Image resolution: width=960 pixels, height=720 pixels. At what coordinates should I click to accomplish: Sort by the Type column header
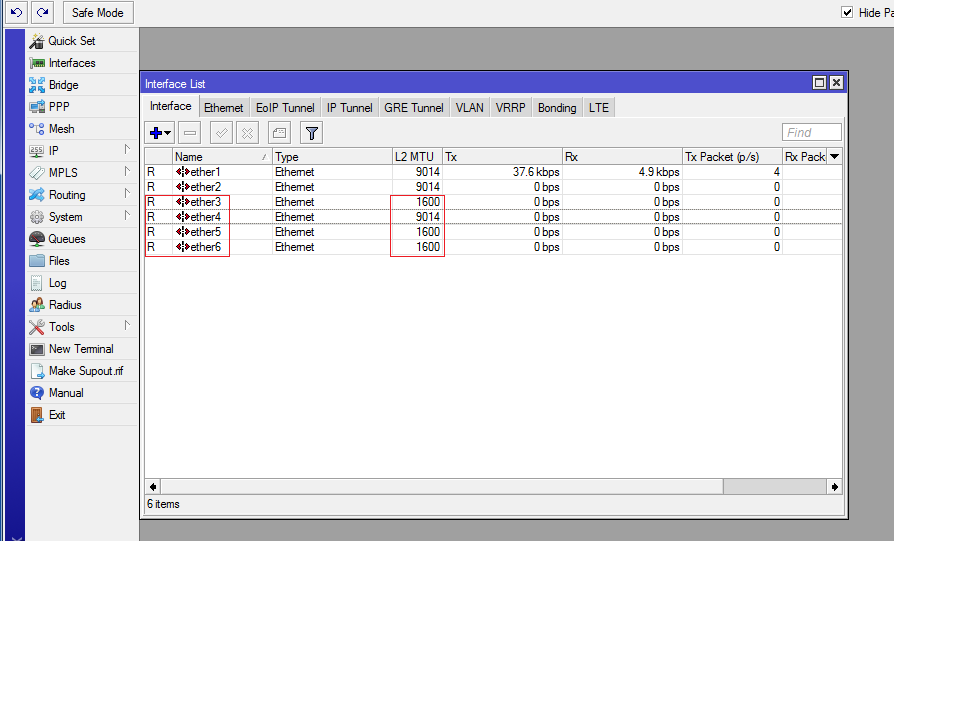pos(332,157)
